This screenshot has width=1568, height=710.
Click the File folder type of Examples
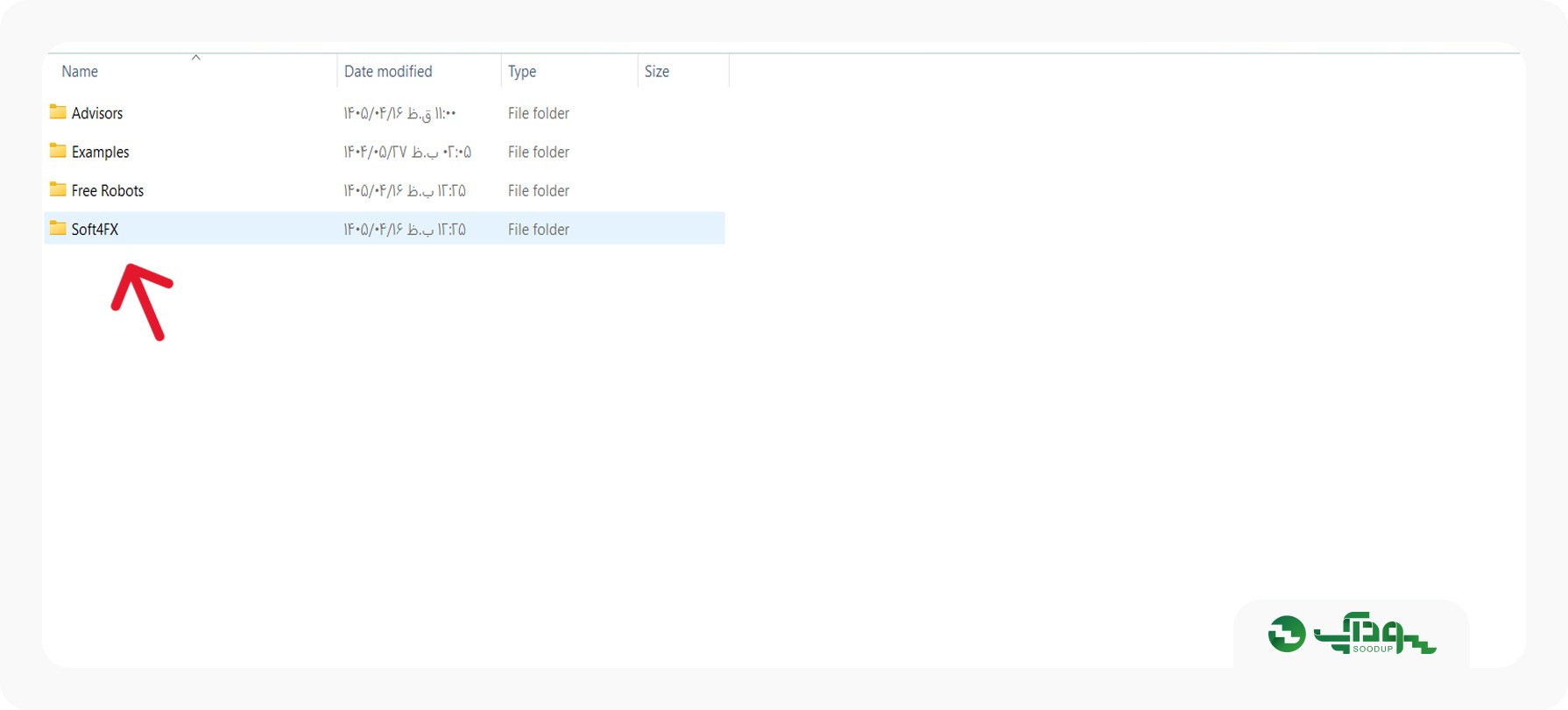pyautogui.click(x=539, y=152)
